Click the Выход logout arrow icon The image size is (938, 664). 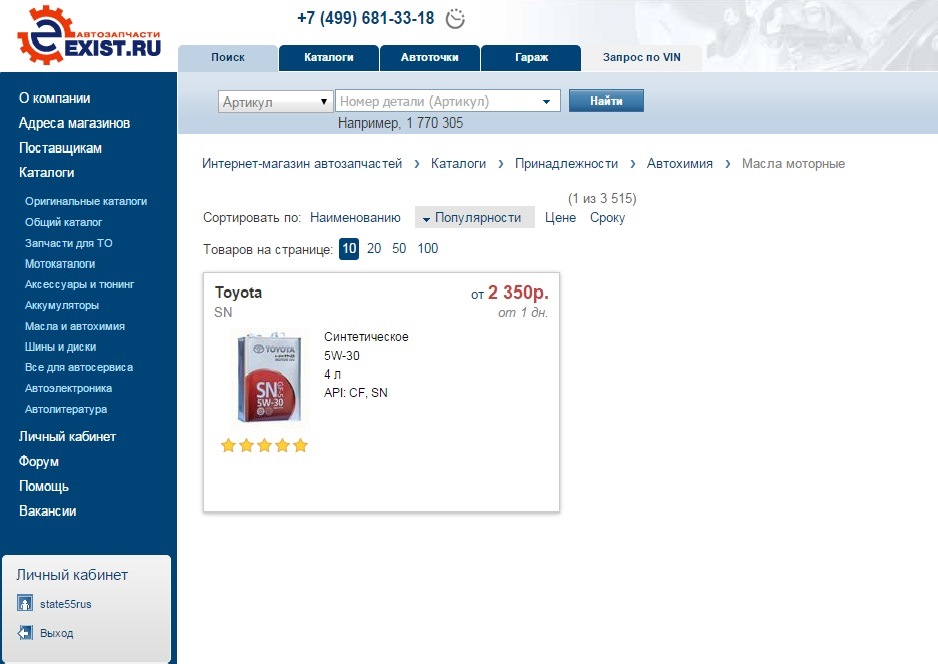(x=25, y=632)
